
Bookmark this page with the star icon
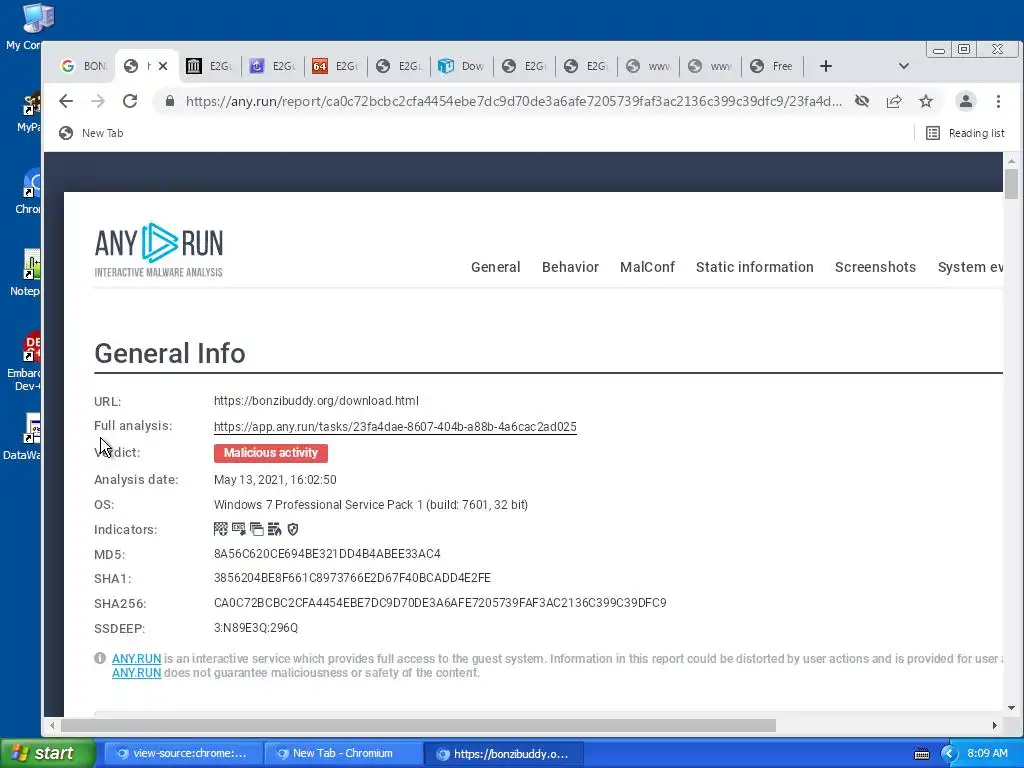(x=926, y=101)
